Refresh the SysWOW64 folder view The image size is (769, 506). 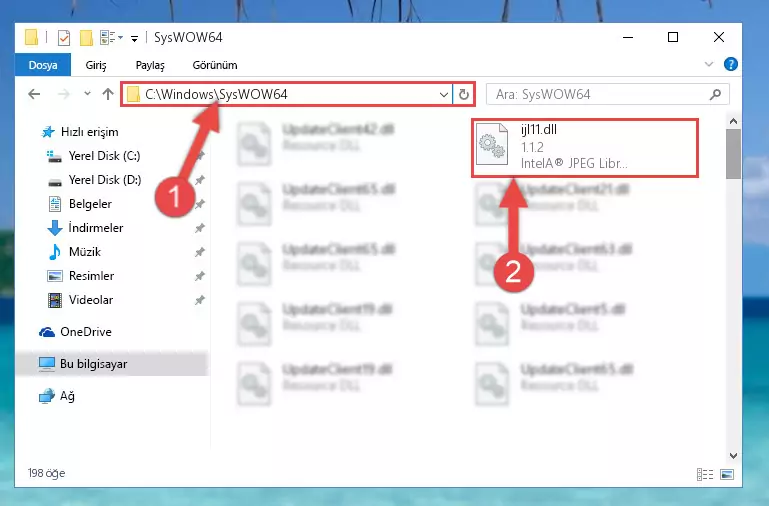pos(463,94)
